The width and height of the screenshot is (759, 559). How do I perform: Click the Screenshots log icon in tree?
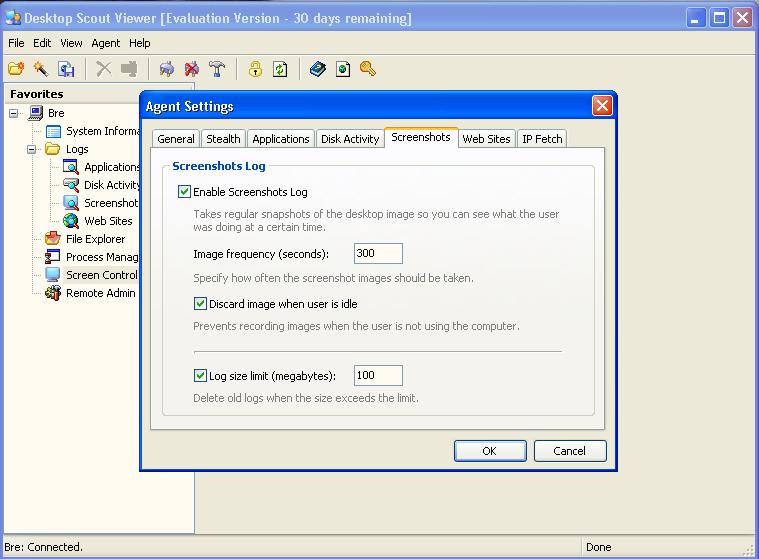[71, 203]
